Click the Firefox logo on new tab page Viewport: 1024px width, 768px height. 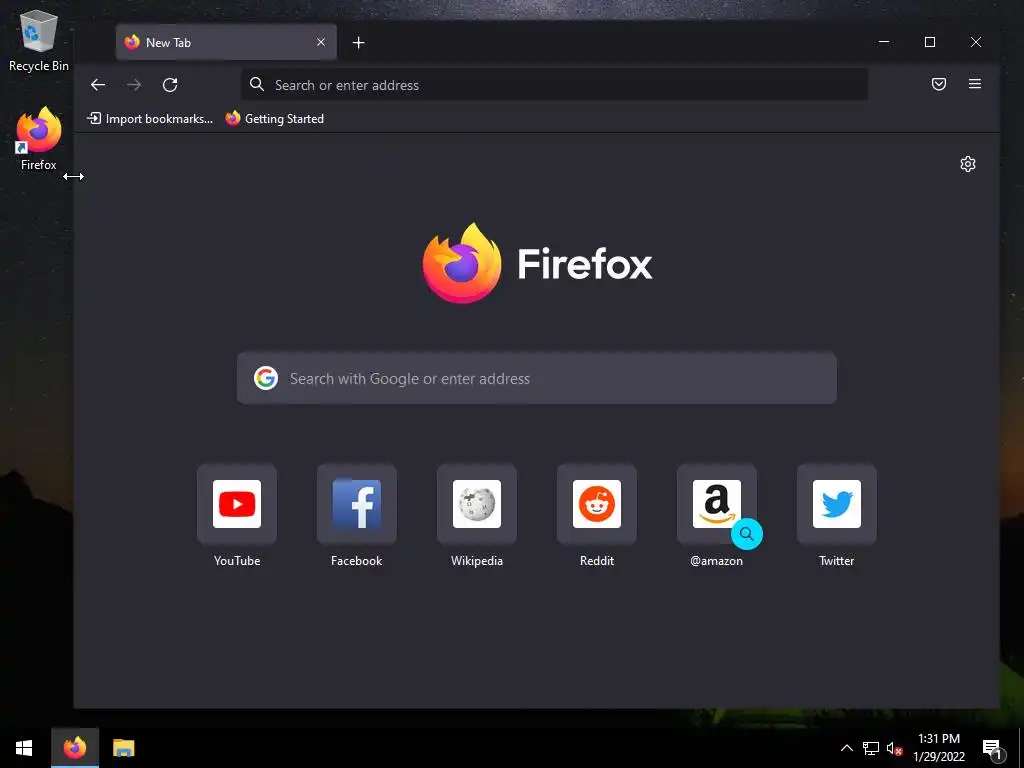pyautogui.click(x=537, y=263)
